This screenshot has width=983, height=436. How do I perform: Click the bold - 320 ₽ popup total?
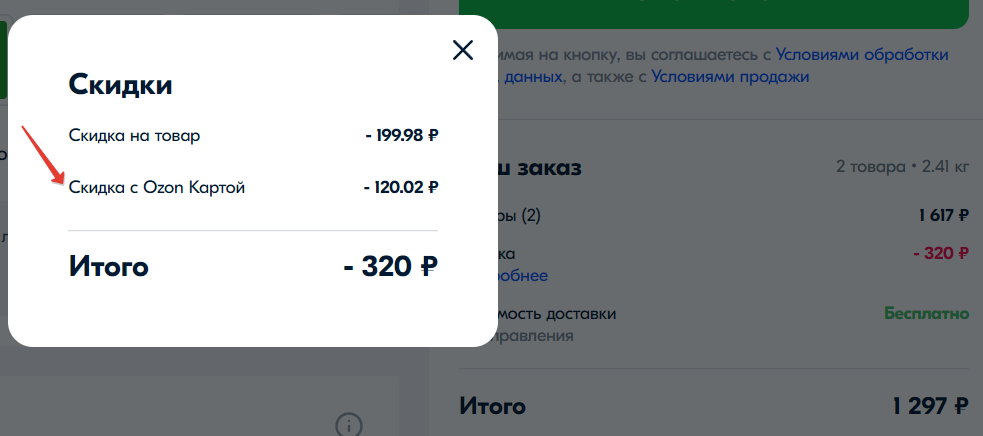[390, 267]
